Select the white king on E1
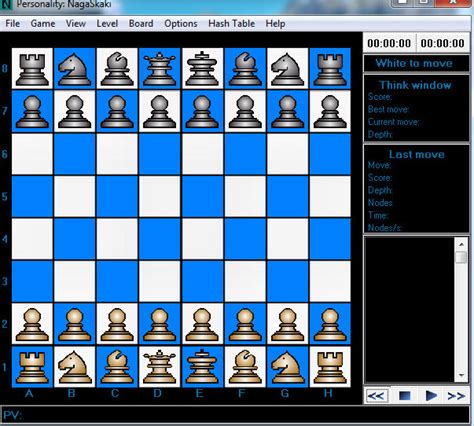Viewport: 474px width, 426px height. click(x=202, y=367)
